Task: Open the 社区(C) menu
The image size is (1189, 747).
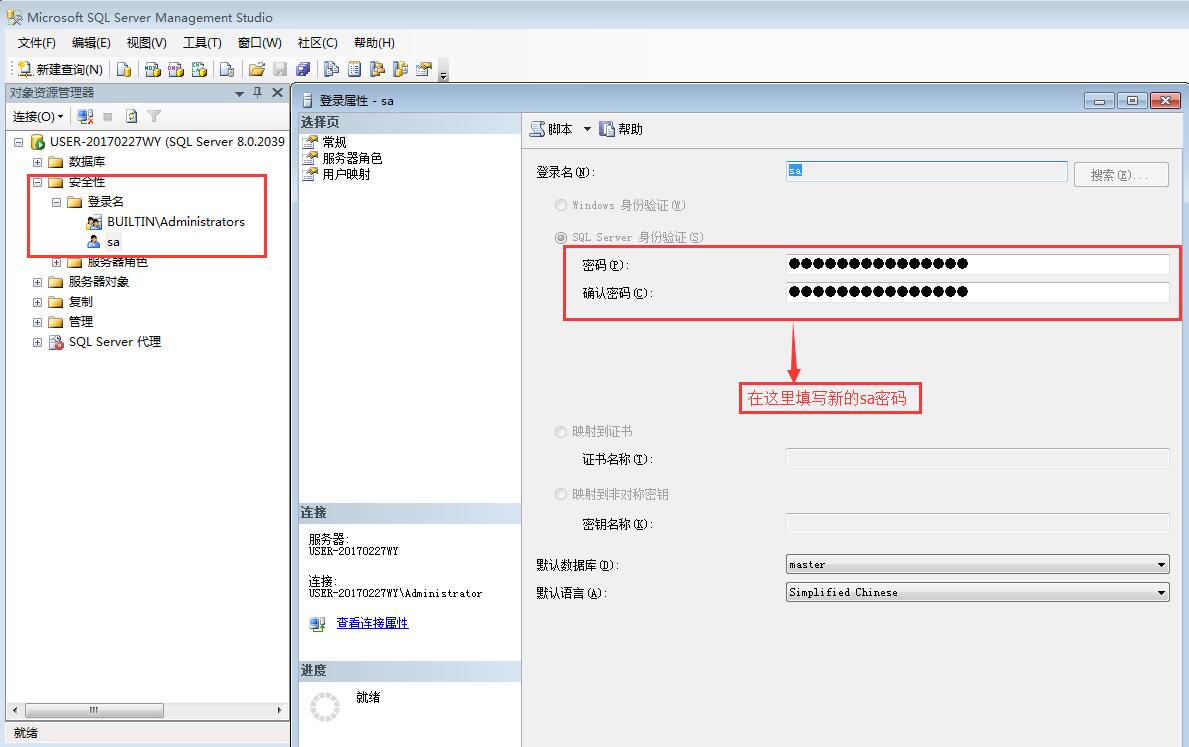Action: click(x=318, y=42)
